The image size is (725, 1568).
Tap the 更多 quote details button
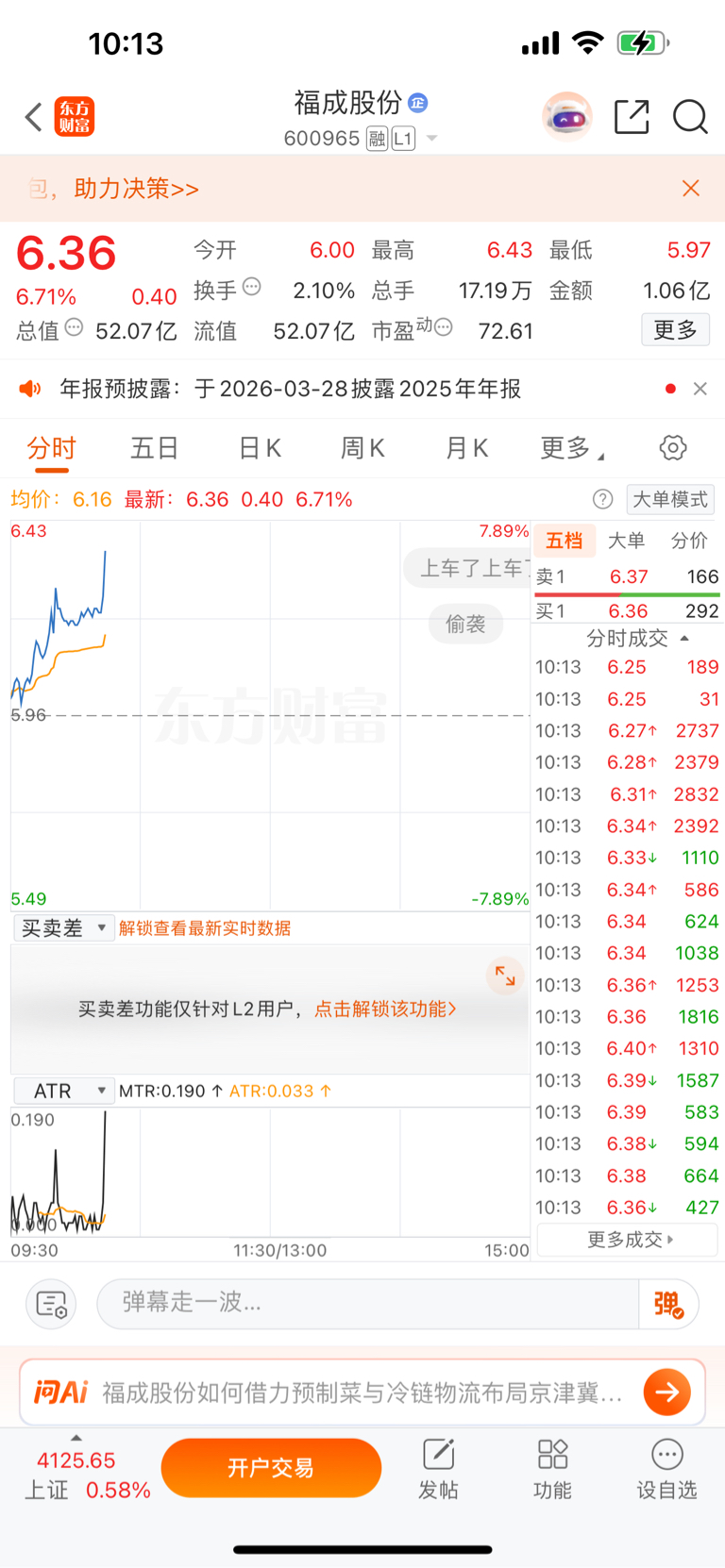point(675,329)
